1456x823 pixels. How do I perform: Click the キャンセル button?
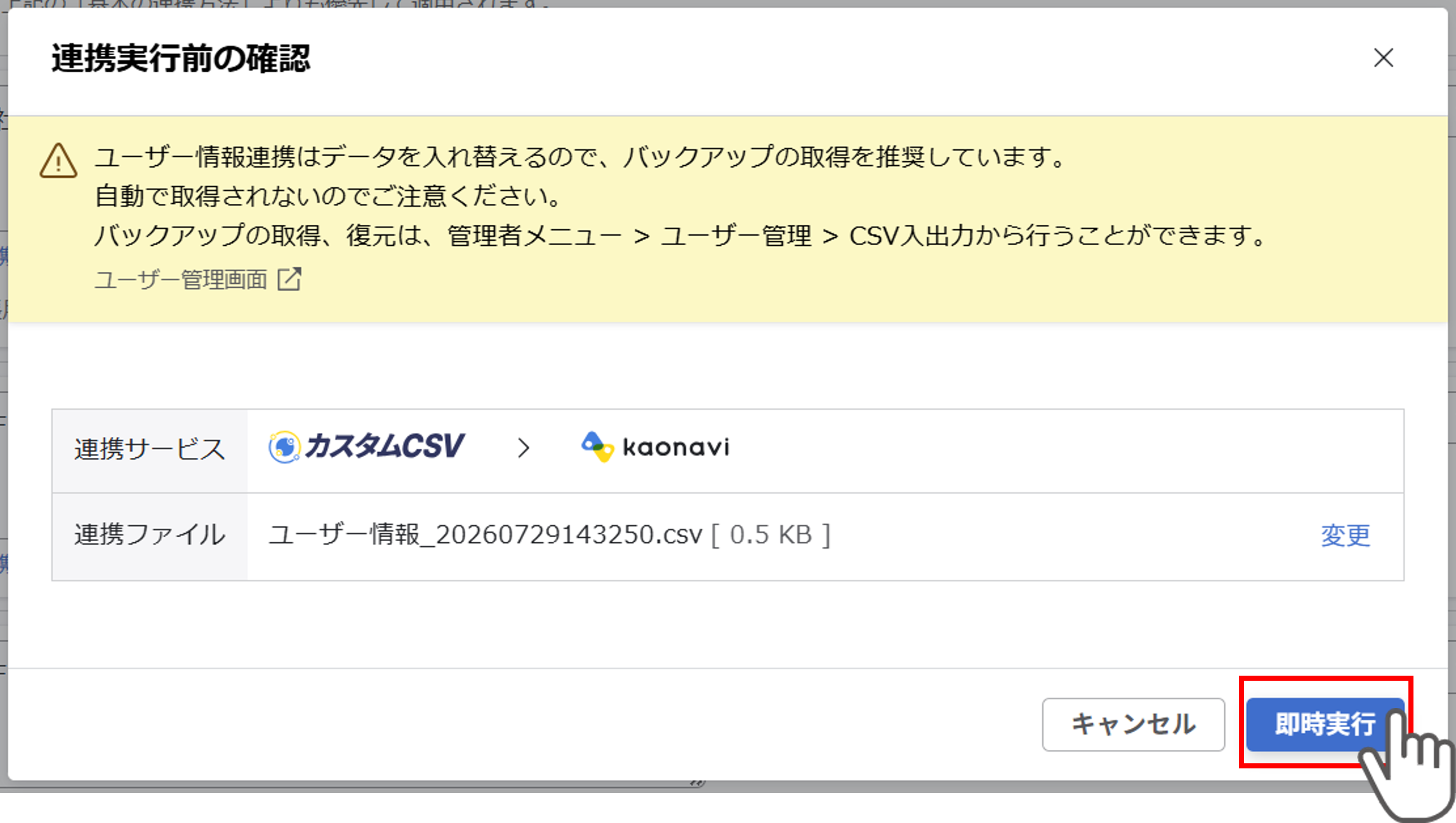[x=1133, y=725]
